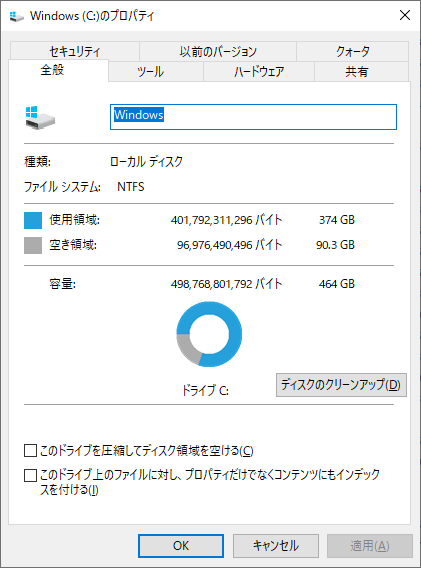Switch to the 以前のバージョン tab
421x568 pixels.
pyautogui.click(x=218, y=51)
